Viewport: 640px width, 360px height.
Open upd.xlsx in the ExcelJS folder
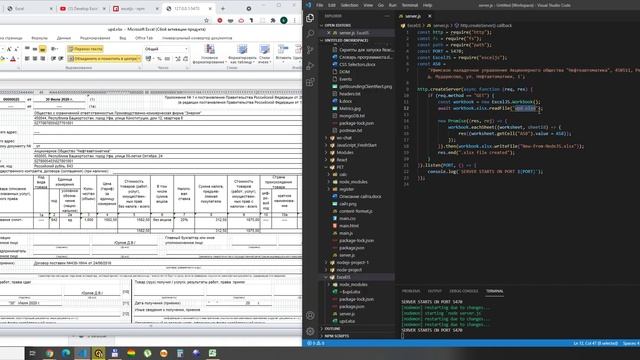tap(347, 321)
